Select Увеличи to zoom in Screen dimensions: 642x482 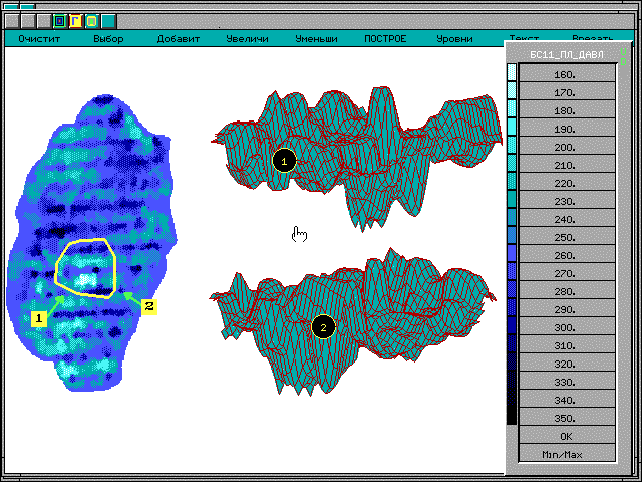tap(246, 39)
